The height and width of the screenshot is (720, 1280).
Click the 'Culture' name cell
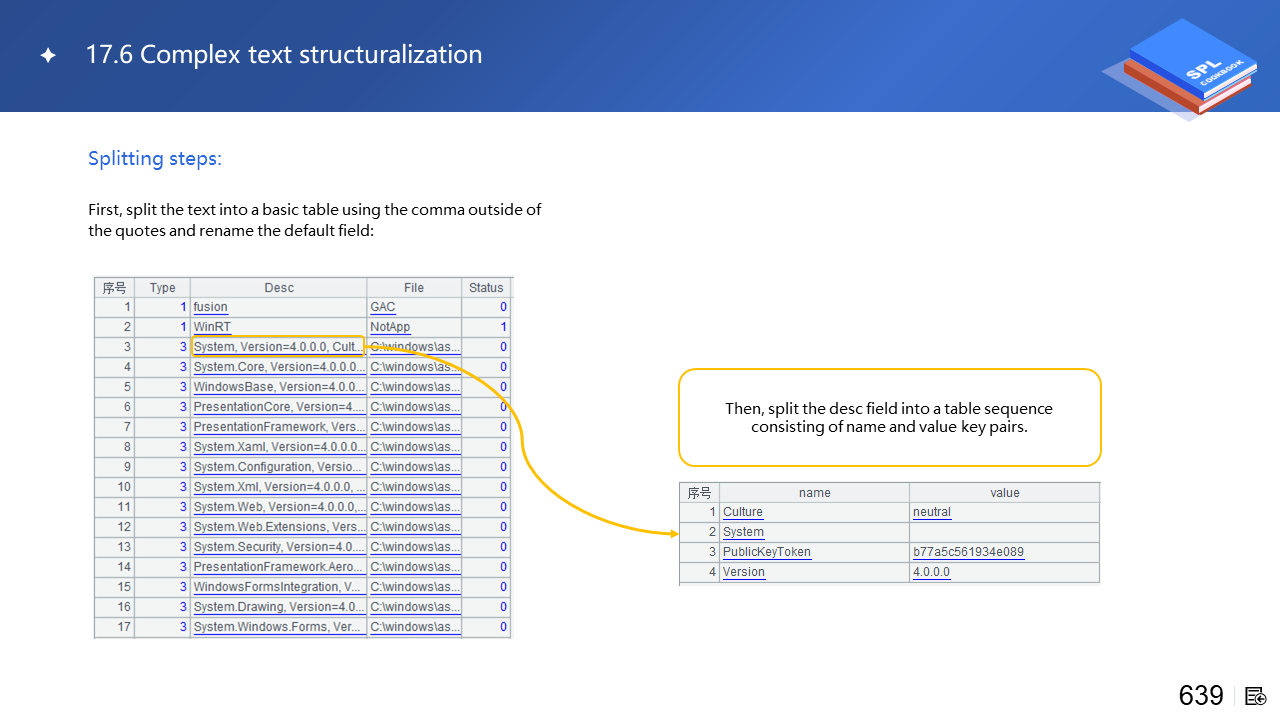point(743,512)
